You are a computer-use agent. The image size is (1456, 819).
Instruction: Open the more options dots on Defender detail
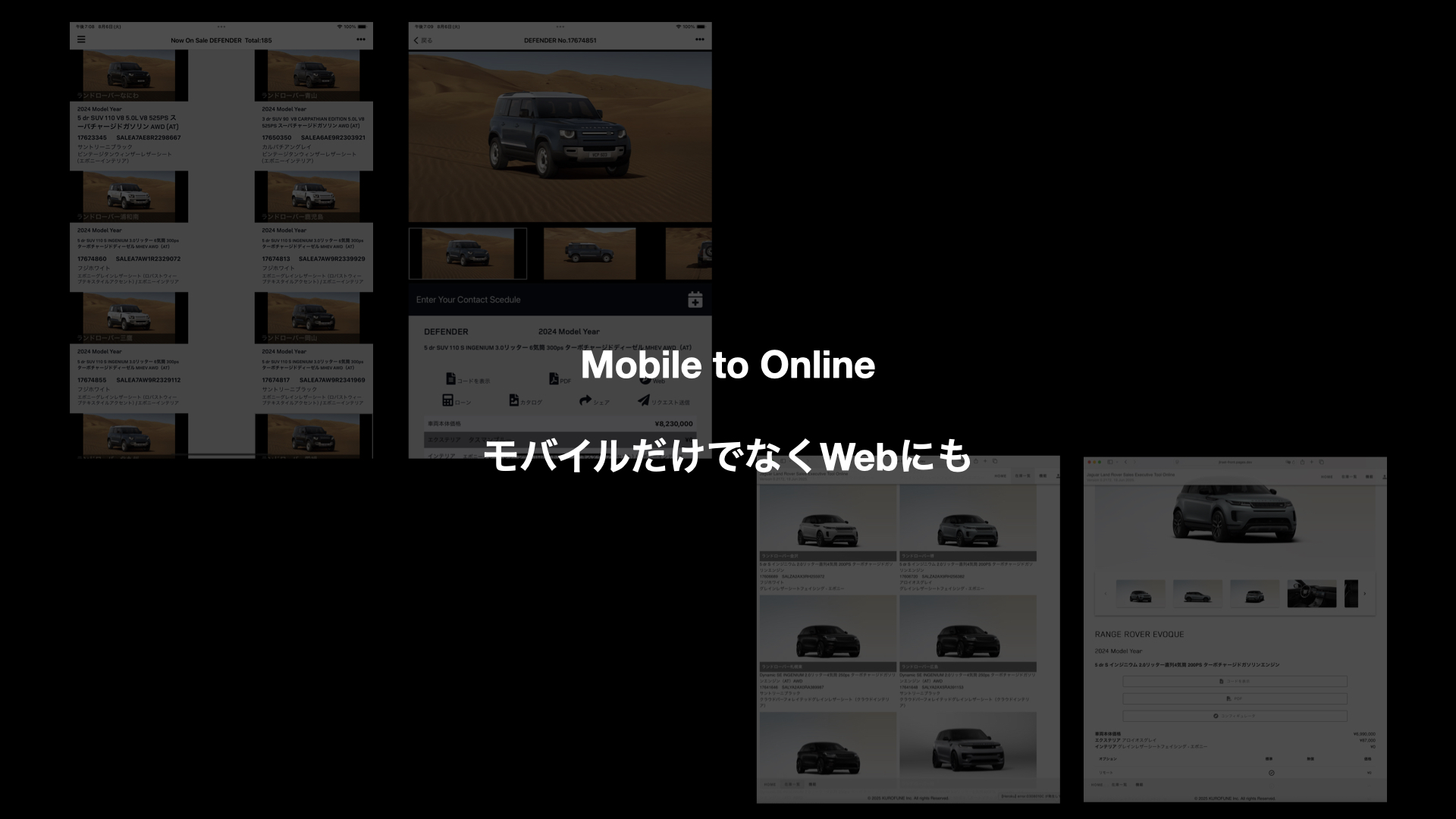coord(699,40)
